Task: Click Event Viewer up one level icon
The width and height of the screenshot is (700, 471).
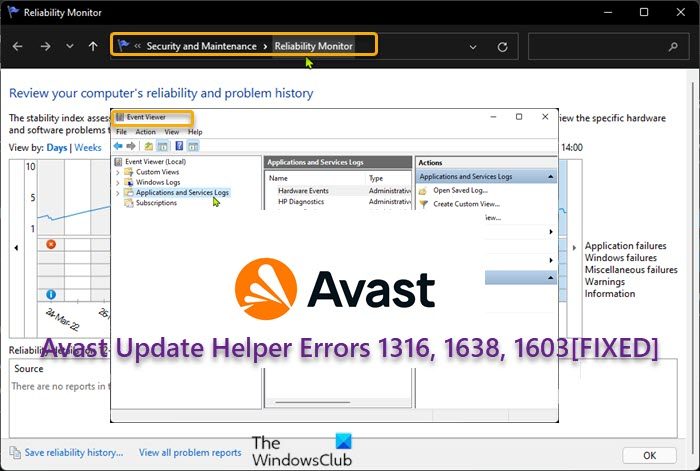Action: pos(149,146)
